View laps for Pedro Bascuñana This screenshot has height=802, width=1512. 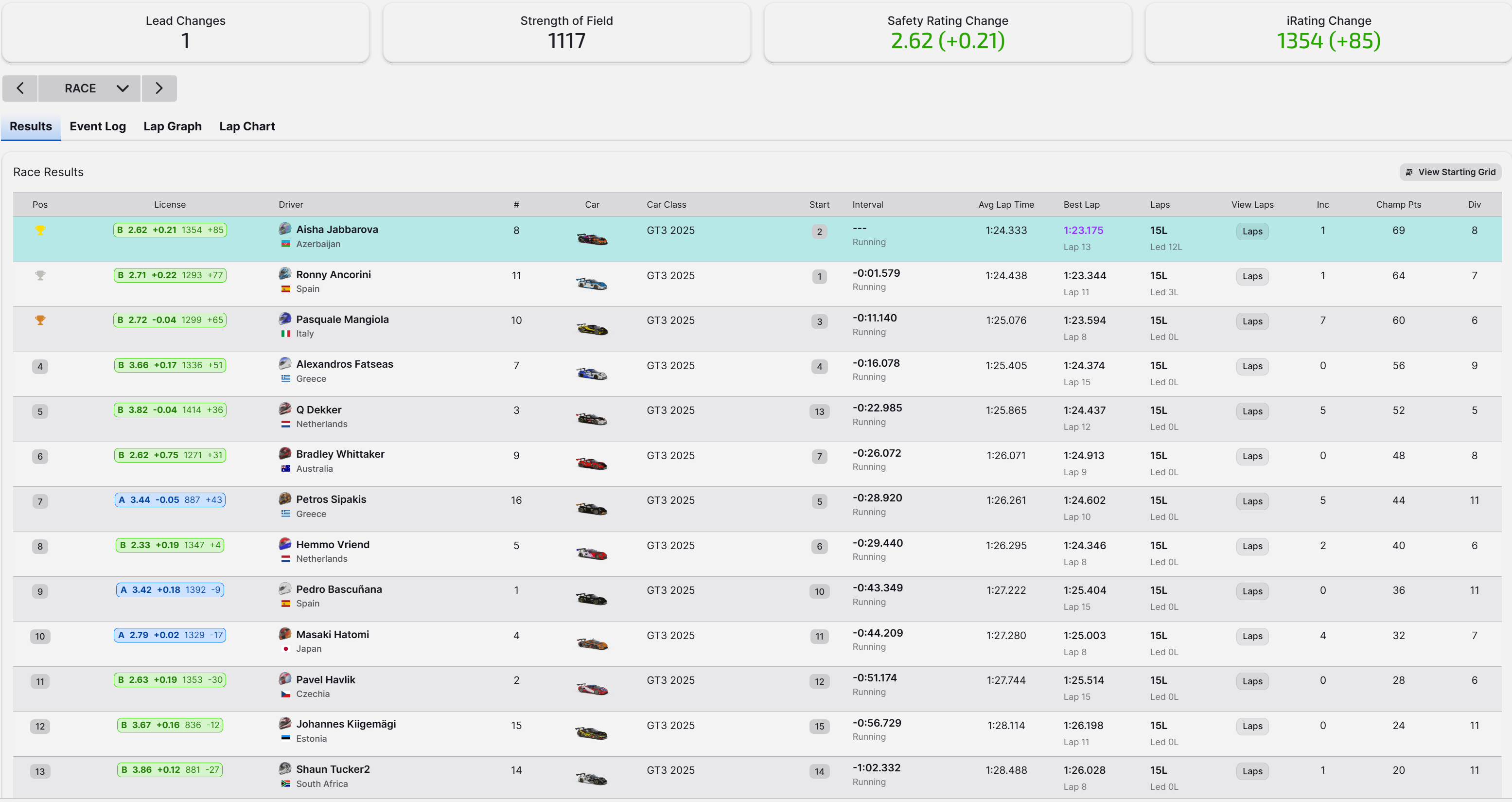[1251, 591]
